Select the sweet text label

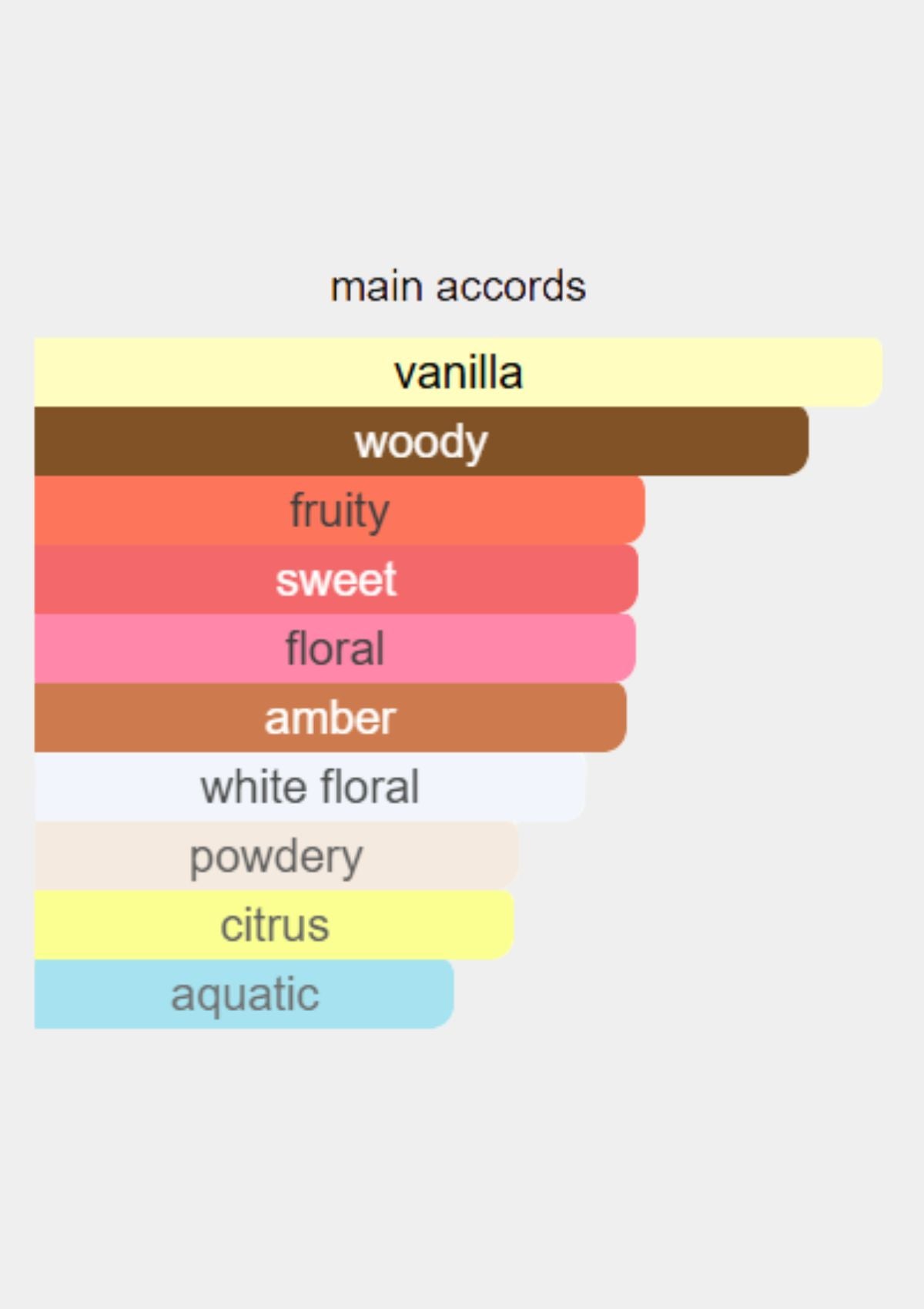[x=336, y=579]
